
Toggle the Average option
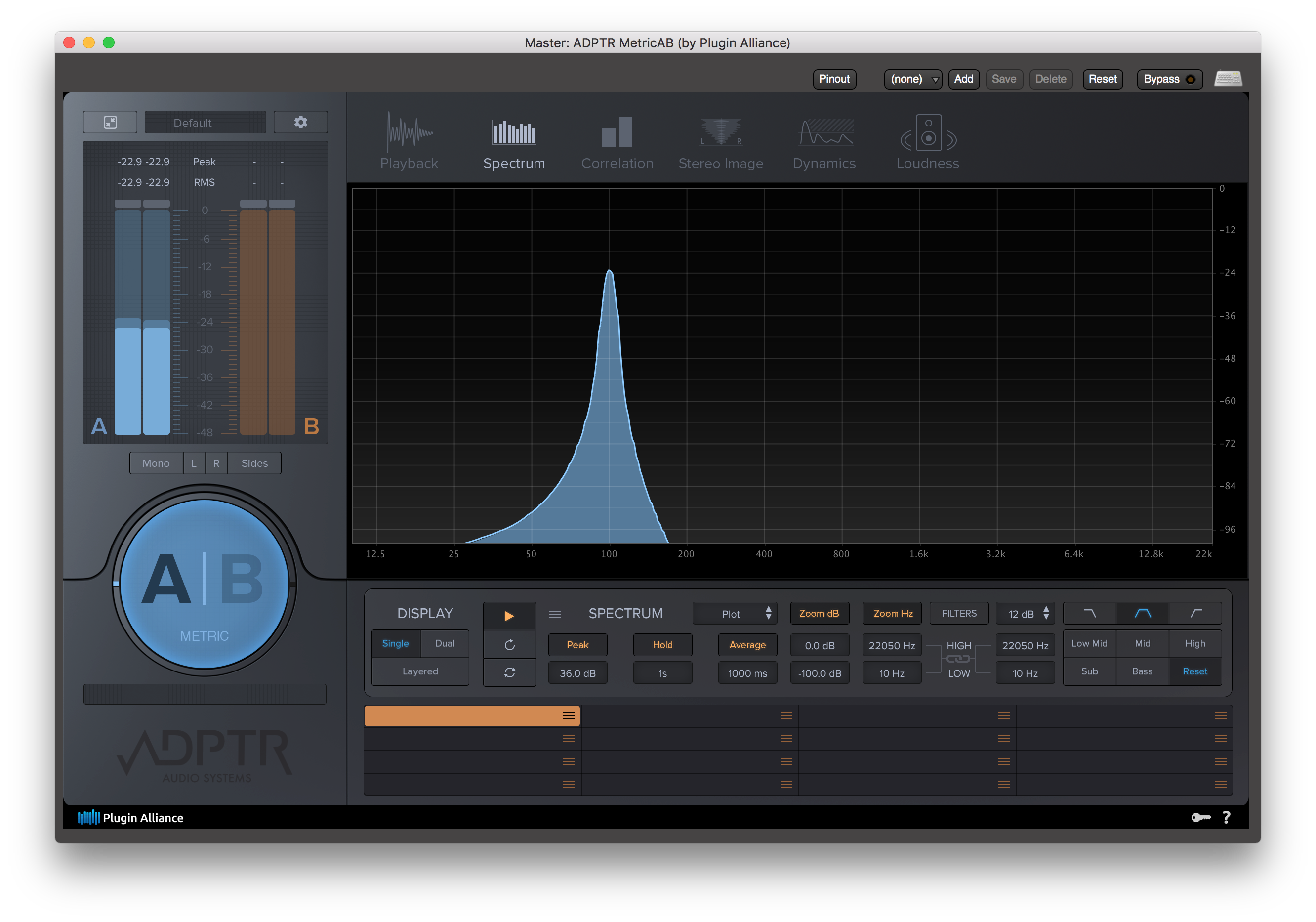(x=747, y=645)
